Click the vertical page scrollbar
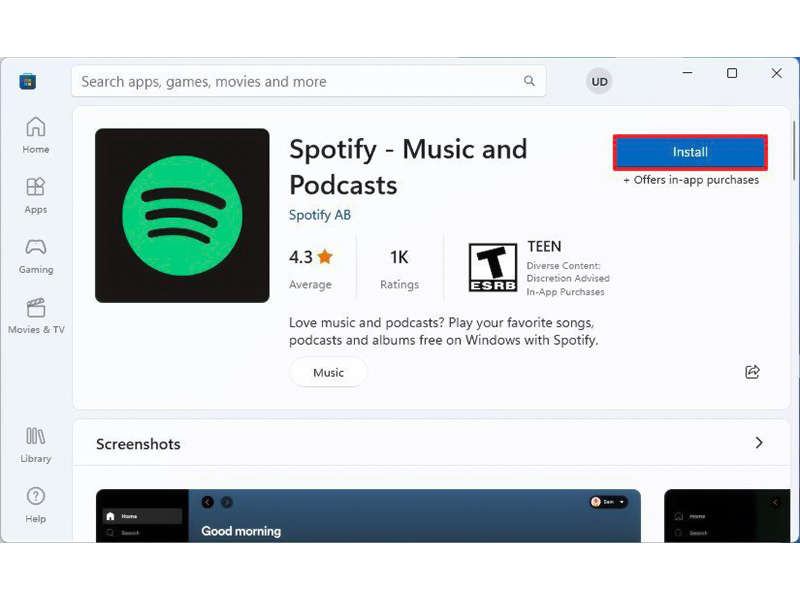The image size is (800, 600). click(794, 151)
